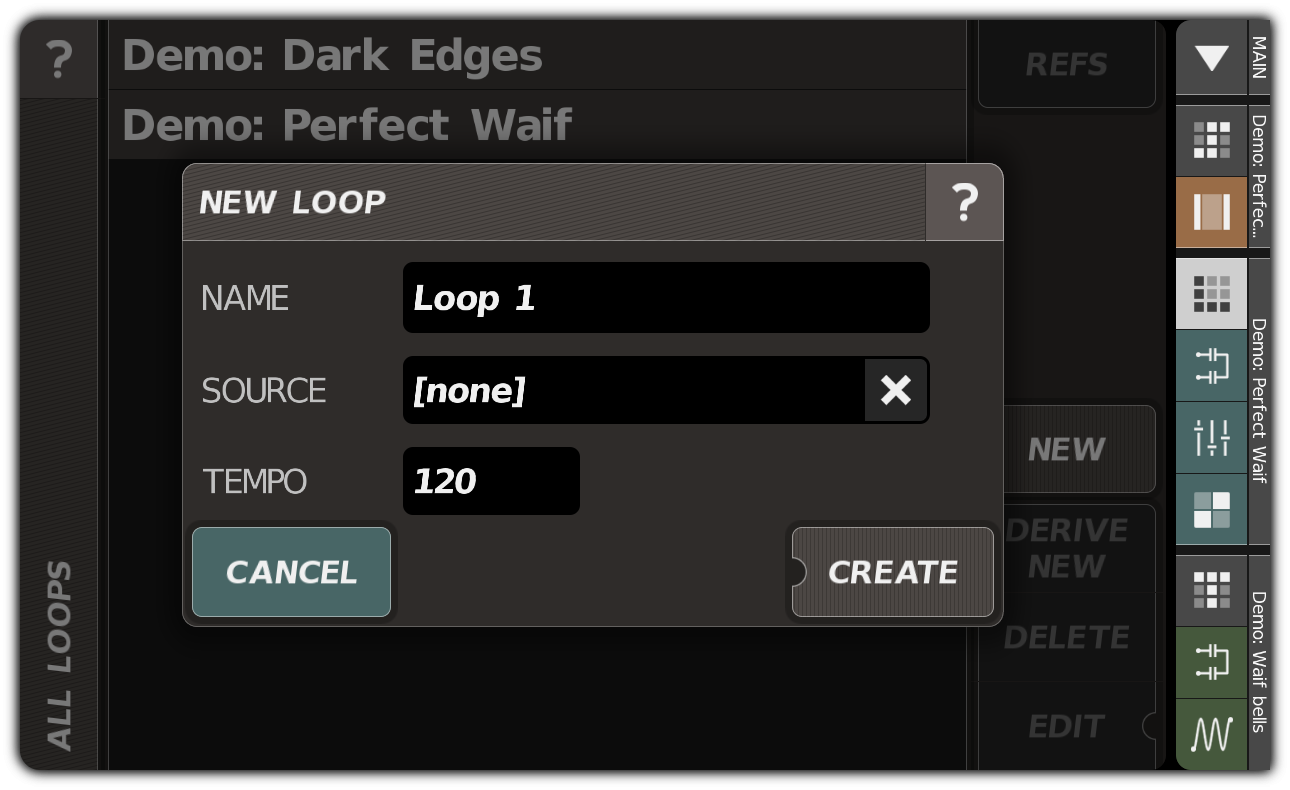Select the waveform icon for Demo: Waif bells

(x=1211, y=734)
